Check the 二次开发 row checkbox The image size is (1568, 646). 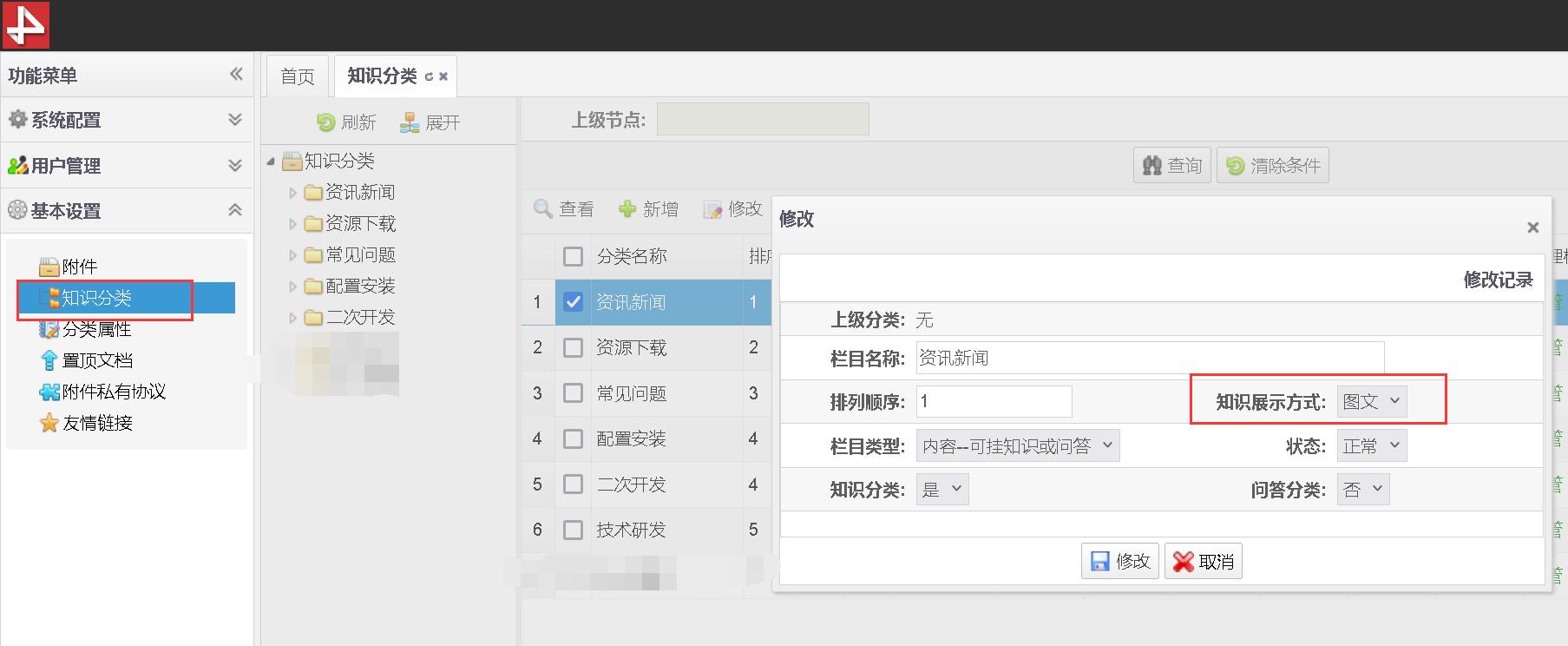click(x=573, y=484)
